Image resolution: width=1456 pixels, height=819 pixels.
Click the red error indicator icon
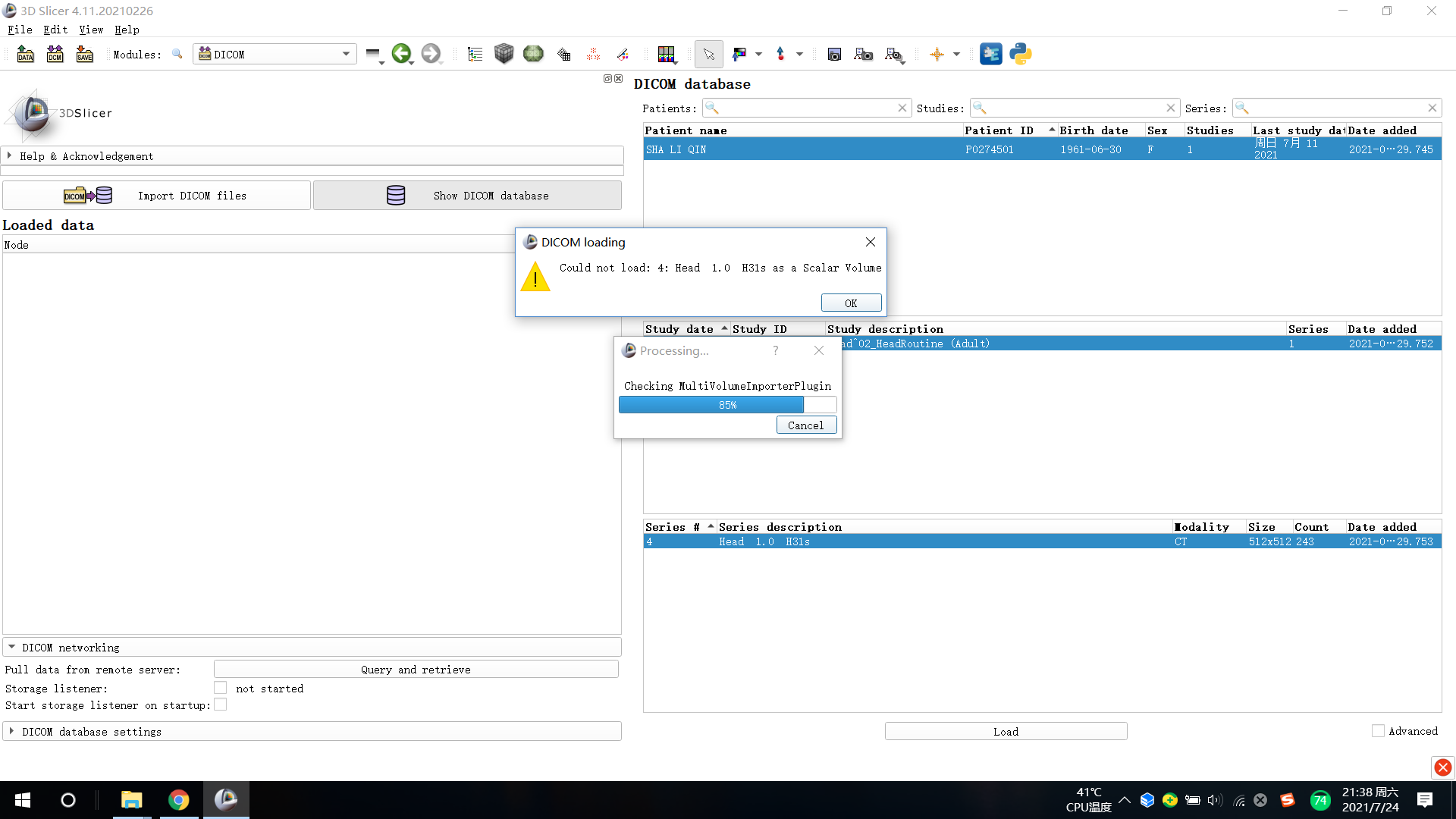pos(1442,767)
